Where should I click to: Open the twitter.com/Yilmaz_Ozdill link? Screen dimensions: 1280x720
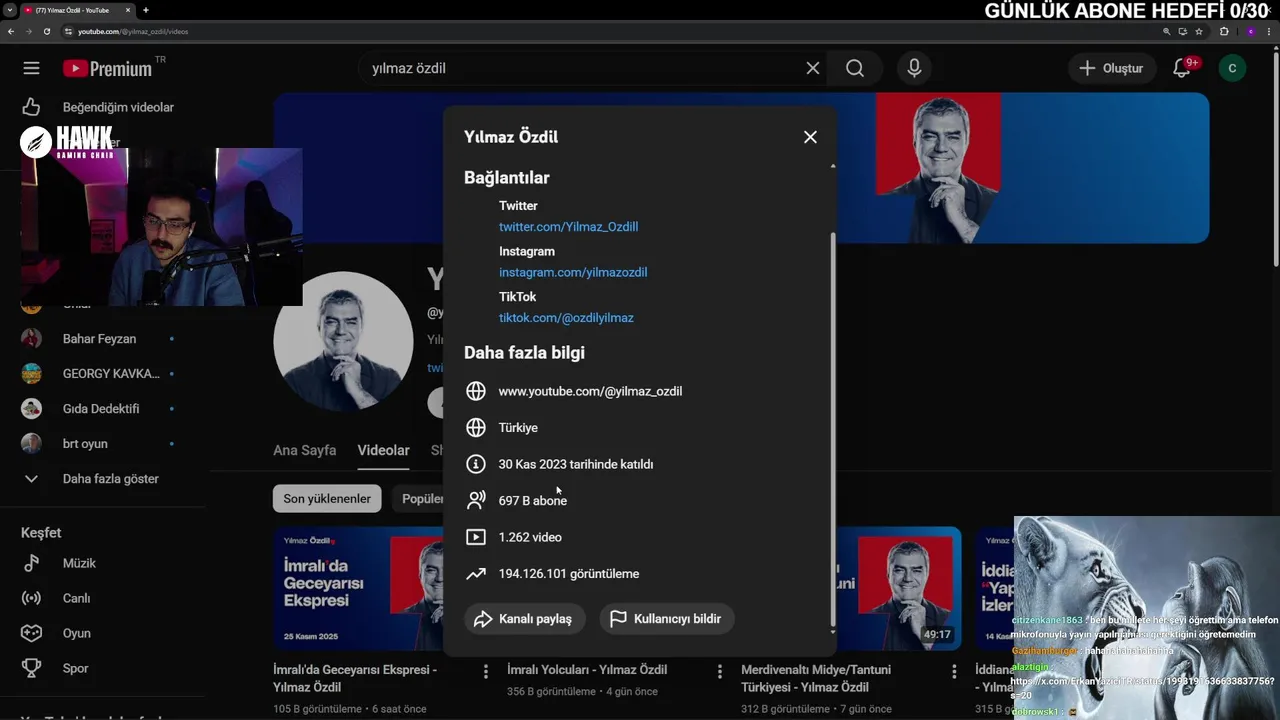click(568, 227)
